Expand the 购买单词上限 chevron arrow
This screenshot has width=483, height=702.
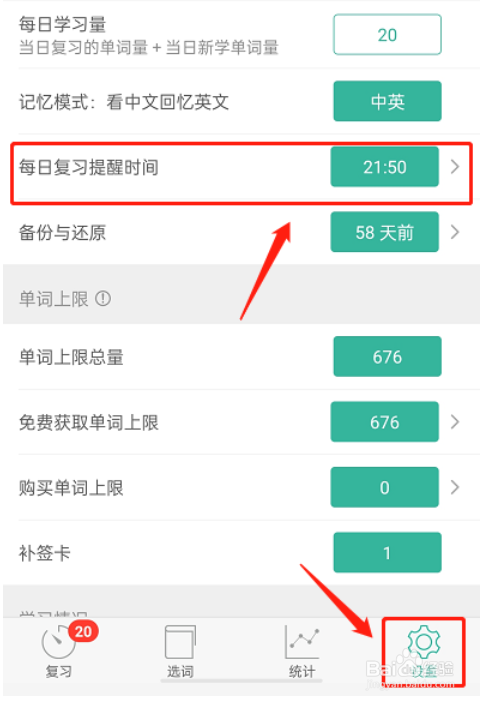click(x=455, y=487)
